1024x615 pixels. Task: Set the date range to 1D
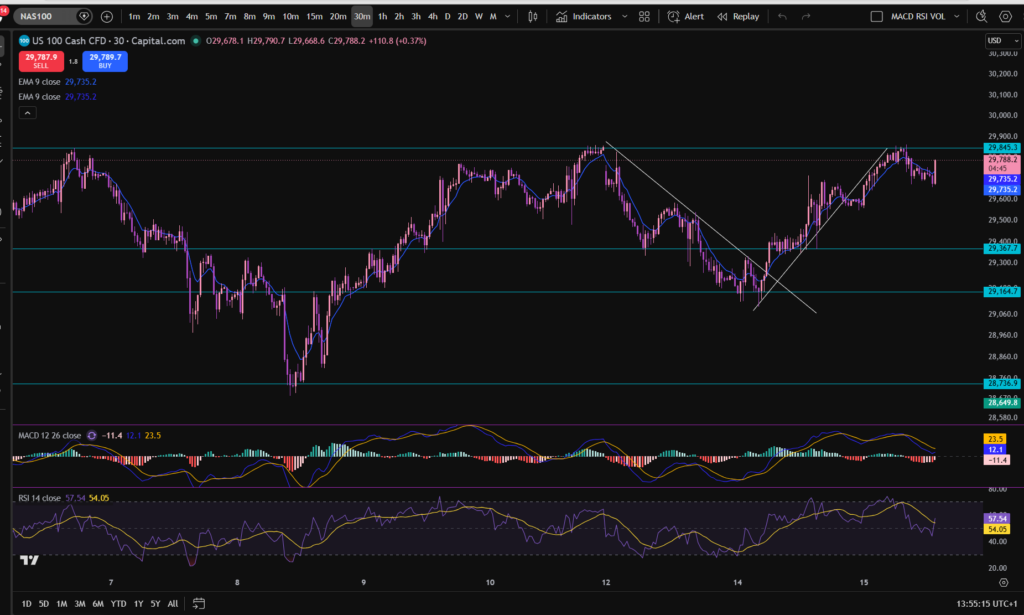pyautogui.click(x=26, y=604)
